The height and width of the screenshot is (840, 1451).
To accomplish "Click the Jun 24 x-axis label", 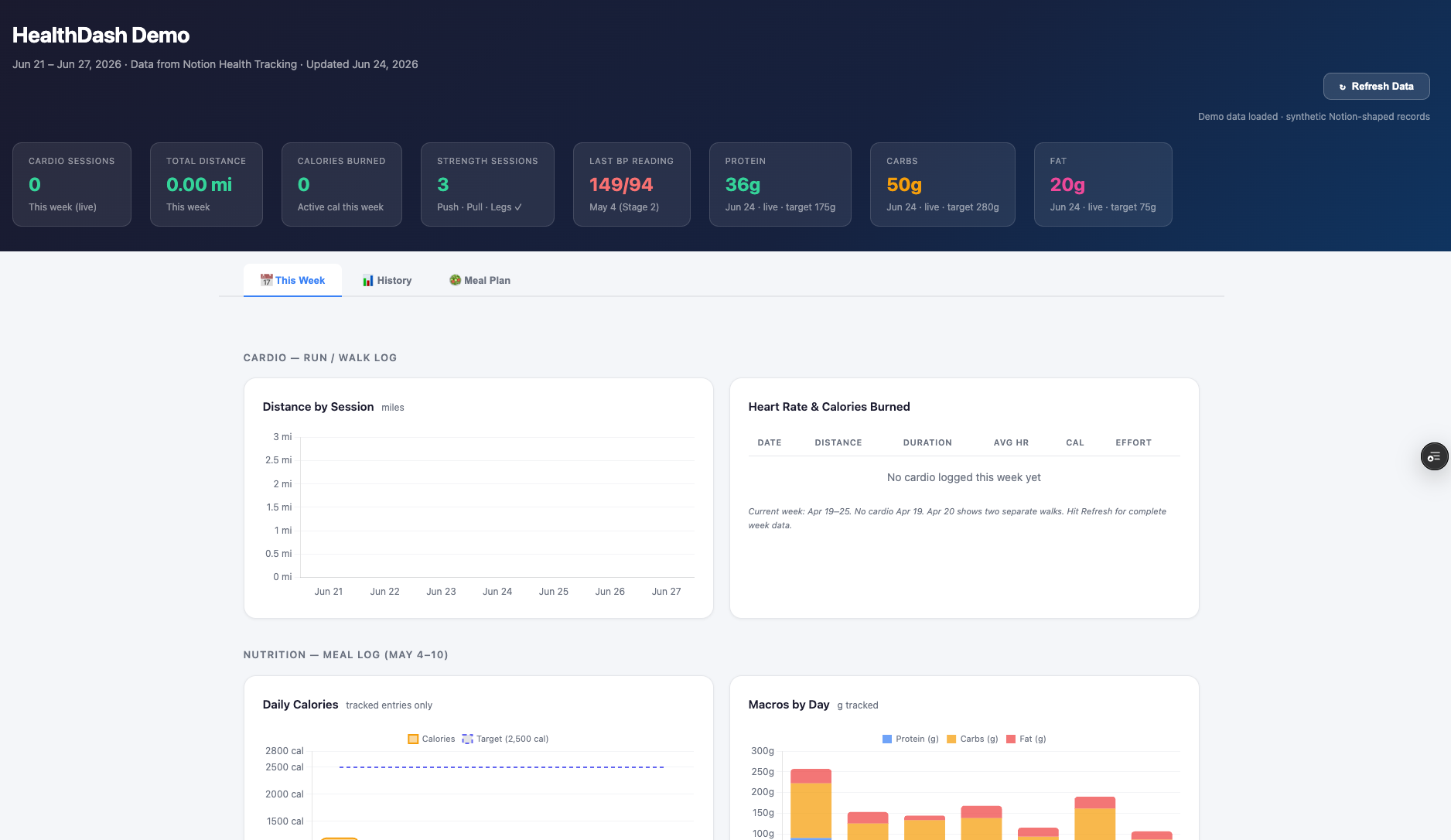I will pyautogui.click(x=497, y=592).
